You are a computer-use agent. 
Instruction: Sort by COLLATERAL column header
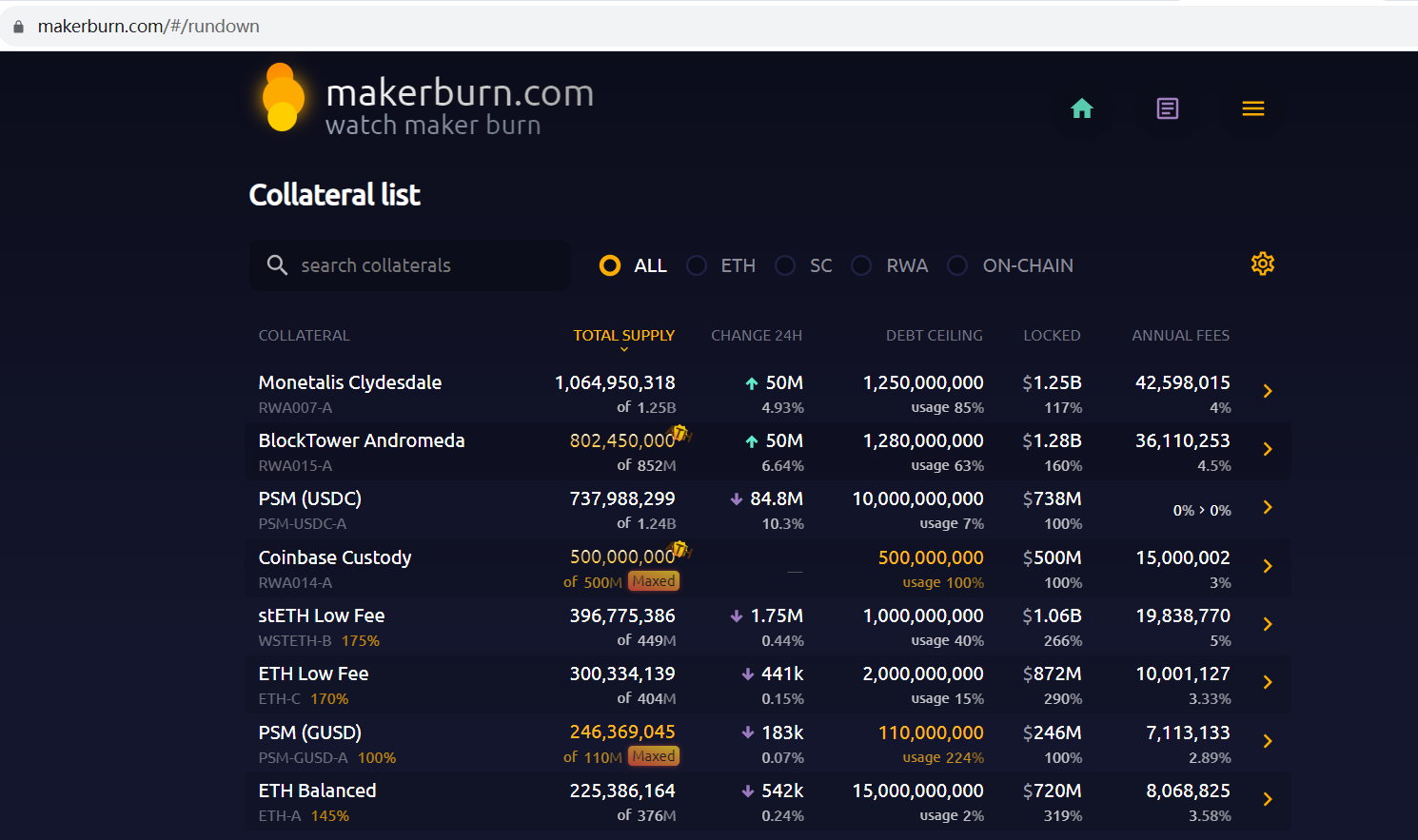[x=305, y=336]
